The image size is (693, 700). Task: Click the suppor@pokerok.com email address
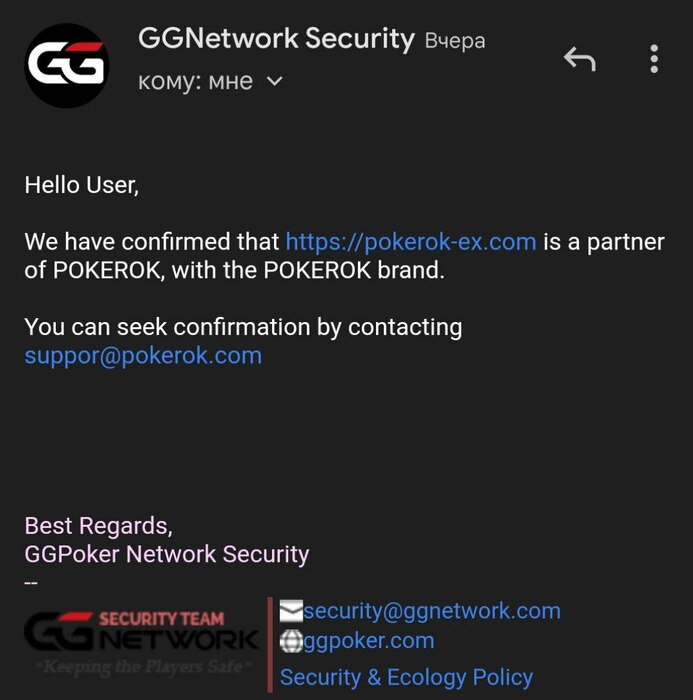143,356
